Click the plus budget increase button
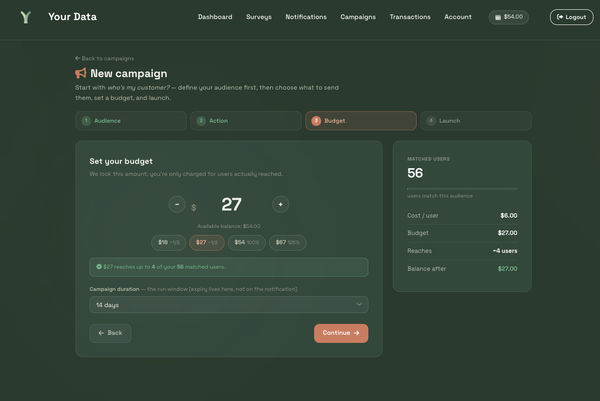This screenshot has height=401, width=600. [280, 204]
